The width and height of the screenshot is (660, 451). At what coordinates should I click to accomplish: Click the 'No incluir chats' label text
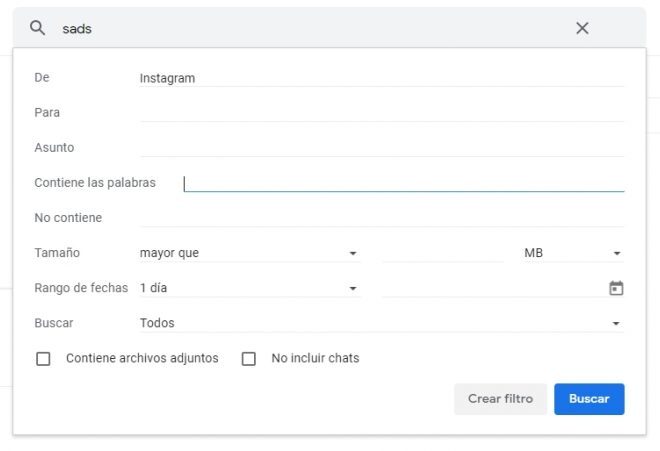pos(315,358)
